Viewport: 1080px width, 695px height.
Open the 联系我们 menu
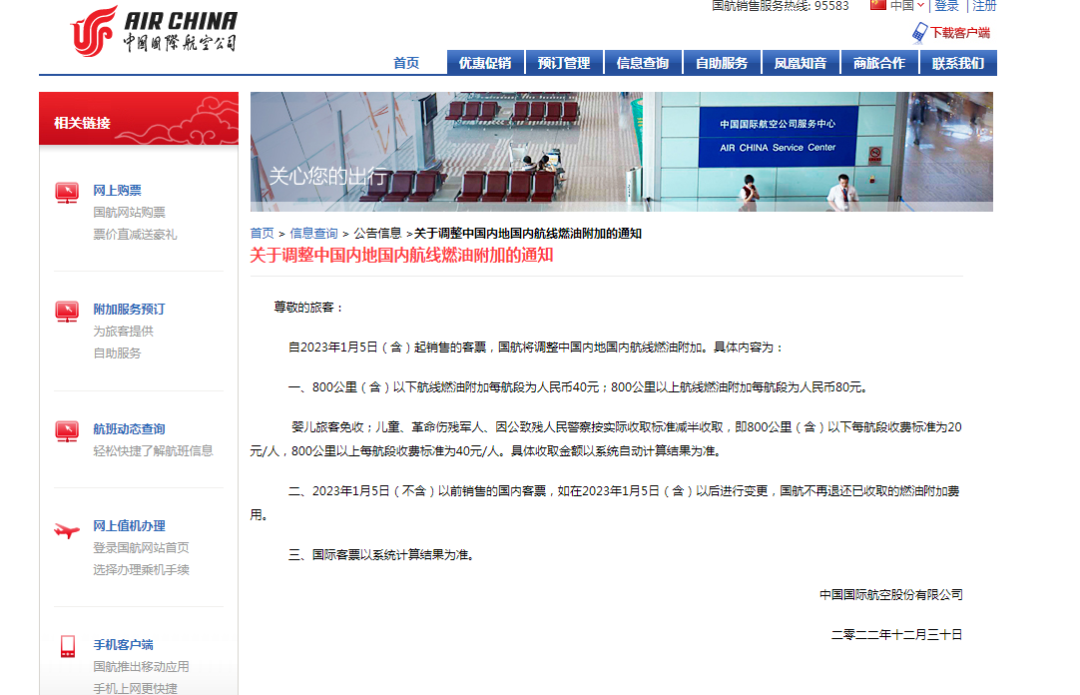(x=958, y=63)
